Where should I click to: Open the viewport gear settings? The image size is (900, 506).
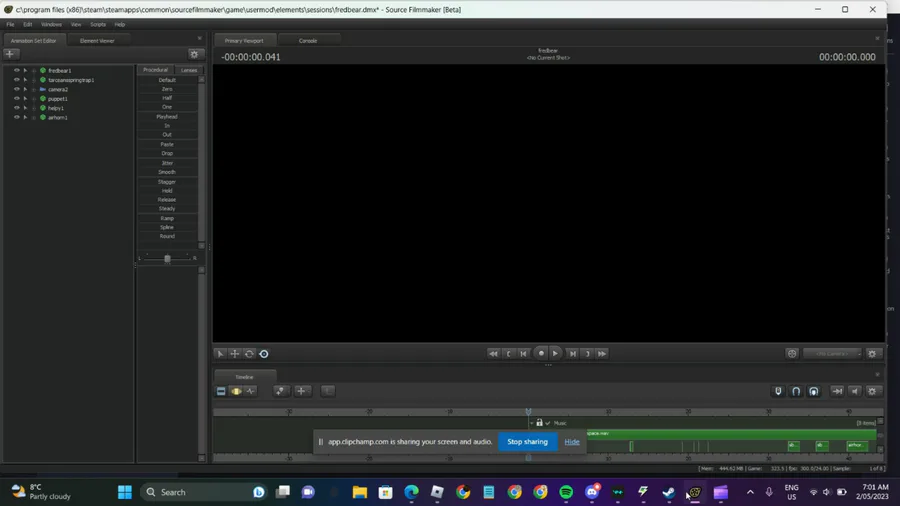pos(872,354)
